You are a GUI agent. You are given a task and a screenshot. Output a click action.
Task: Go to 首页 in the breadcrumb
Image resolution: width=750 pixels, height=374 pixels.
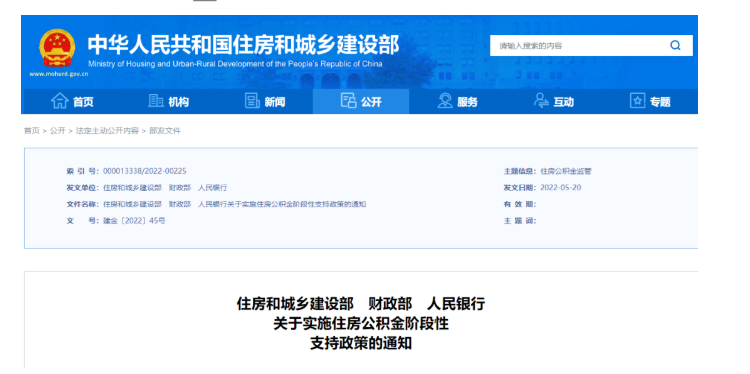(32, 131)
